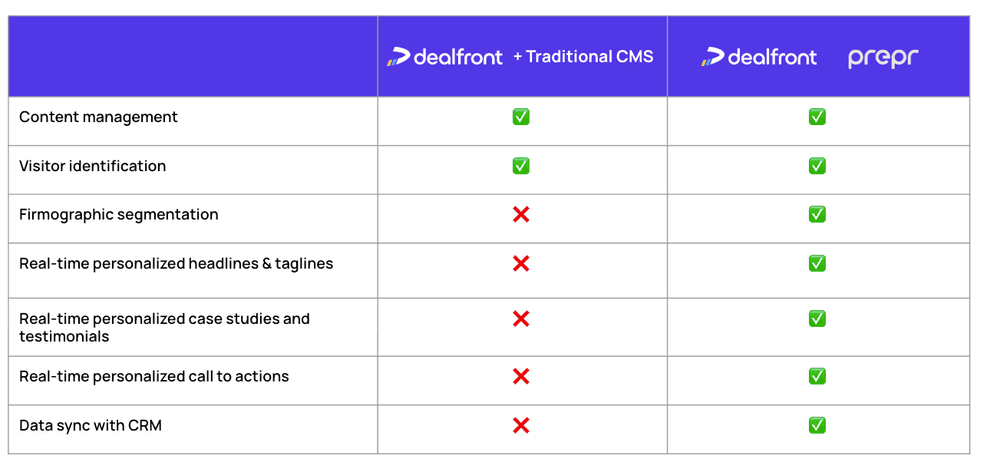
Task: Click green check for Firmographic segmentation
Action: (x=817, y=214)
